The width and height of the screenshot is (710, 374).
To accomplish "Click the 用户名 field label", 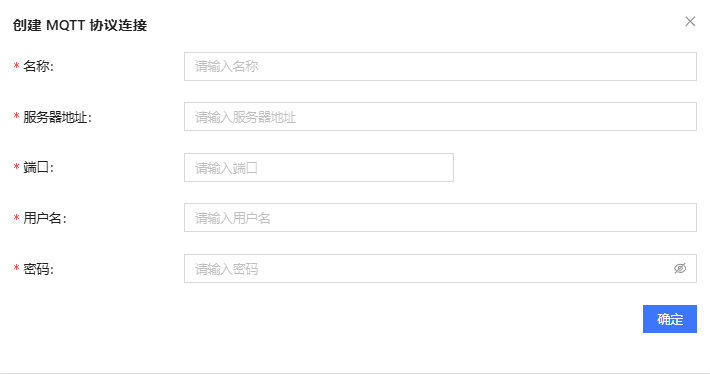I will (44, 218).
